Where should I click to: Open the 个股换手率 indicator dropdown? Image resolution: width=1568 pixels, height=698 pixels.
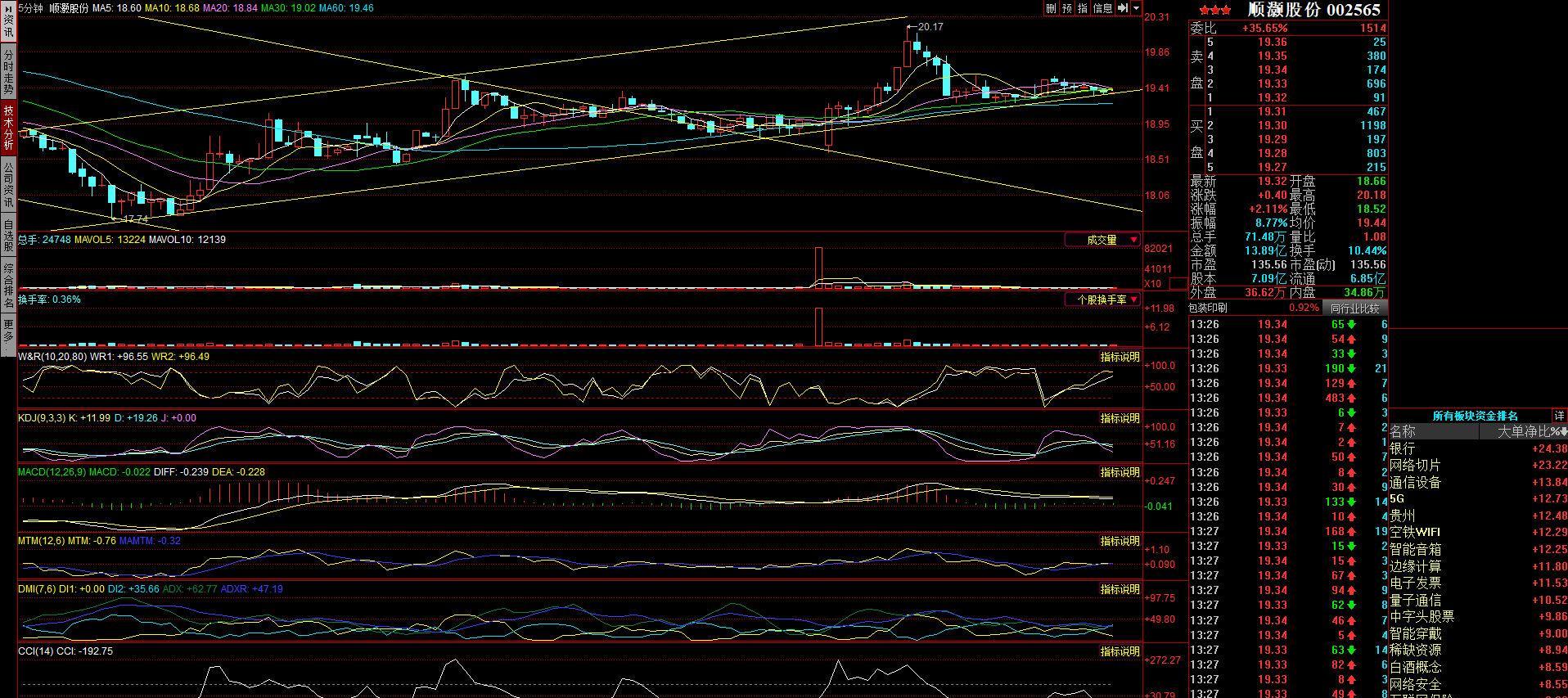point(1102,299)
